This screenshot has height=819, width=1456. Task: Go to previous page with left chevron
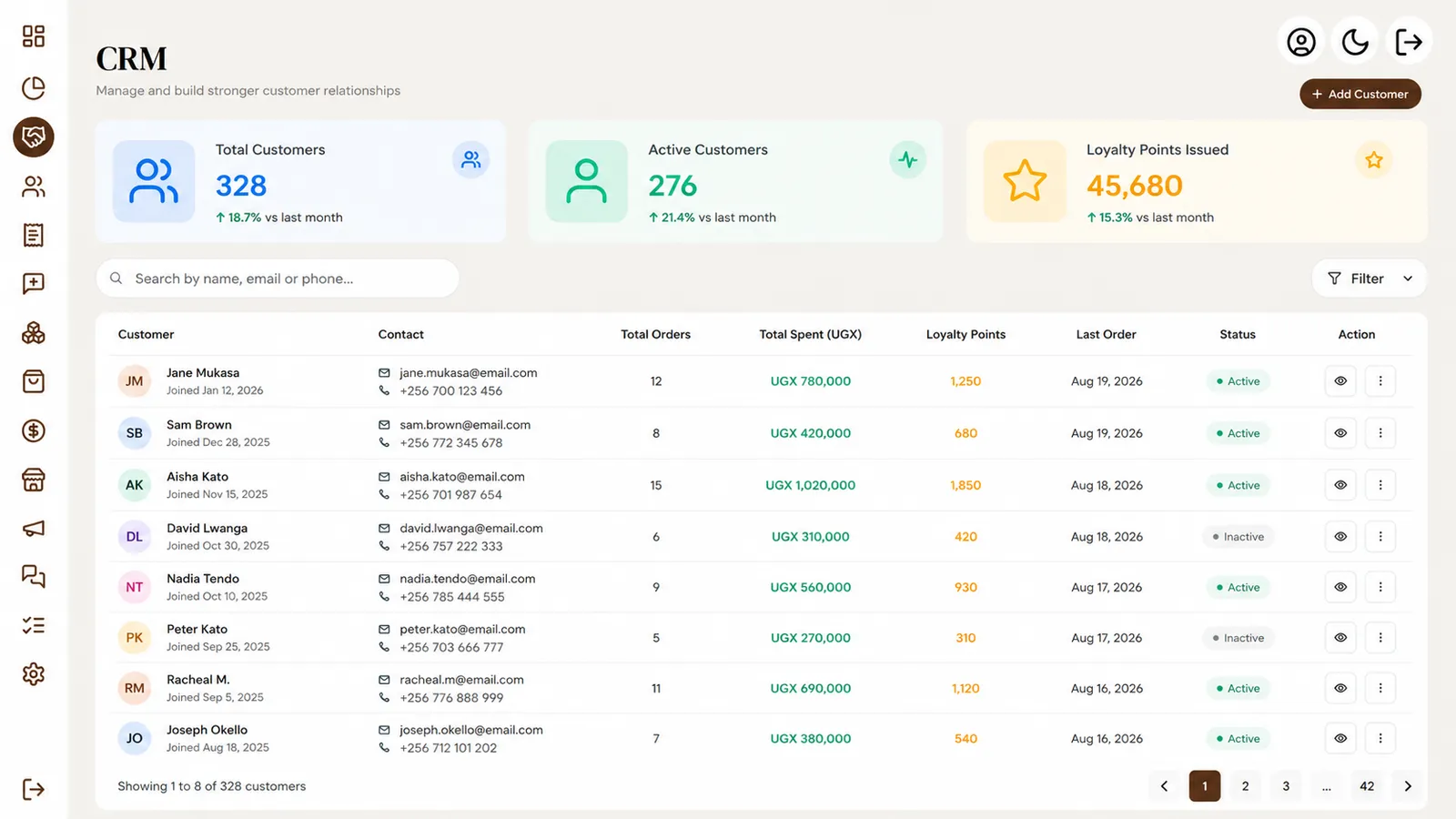1164,786
